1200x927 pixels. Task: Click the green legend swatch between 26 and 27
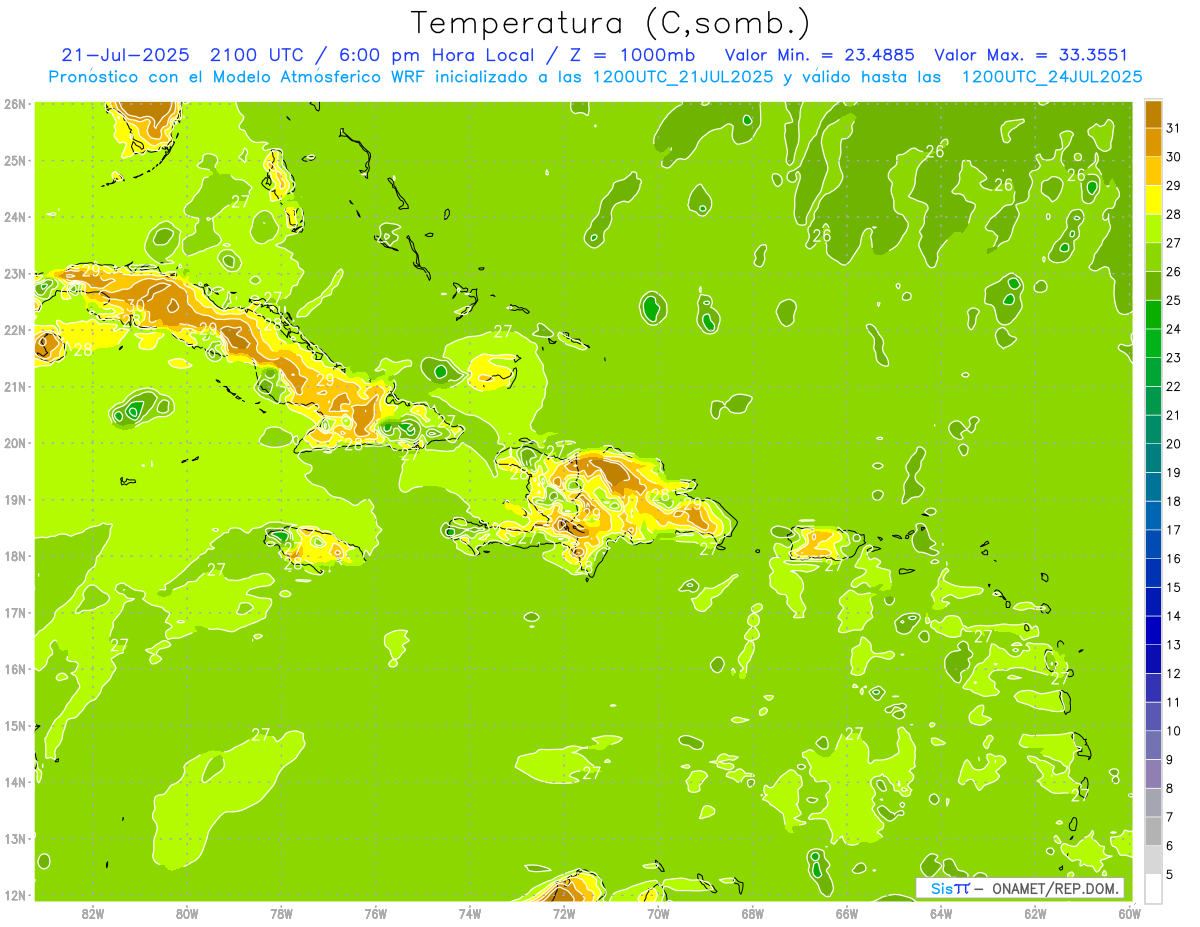pyautogui.click(x=1153, y=257)
